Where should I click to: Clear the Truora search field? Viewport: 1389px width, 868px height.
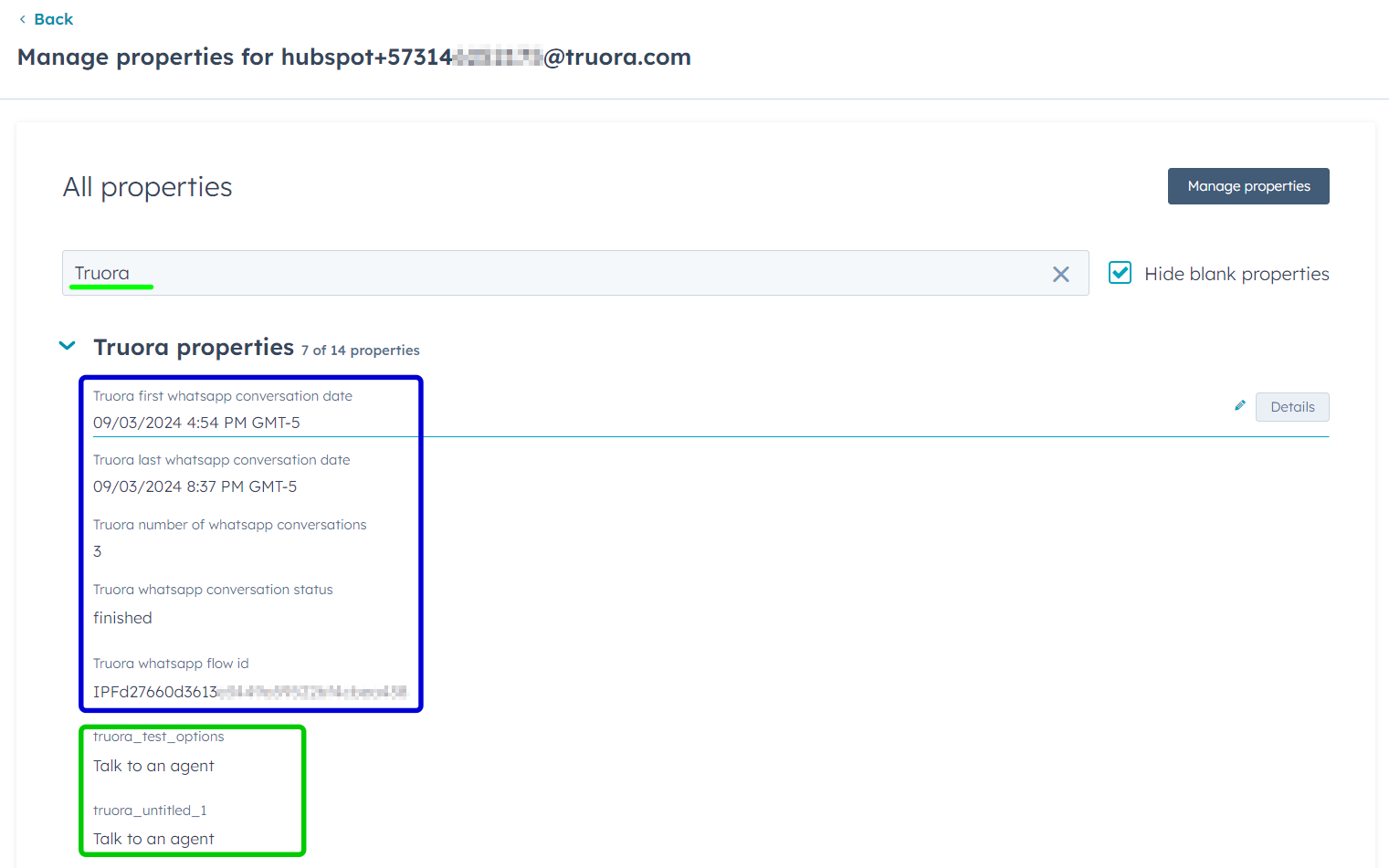point(1060,274)
